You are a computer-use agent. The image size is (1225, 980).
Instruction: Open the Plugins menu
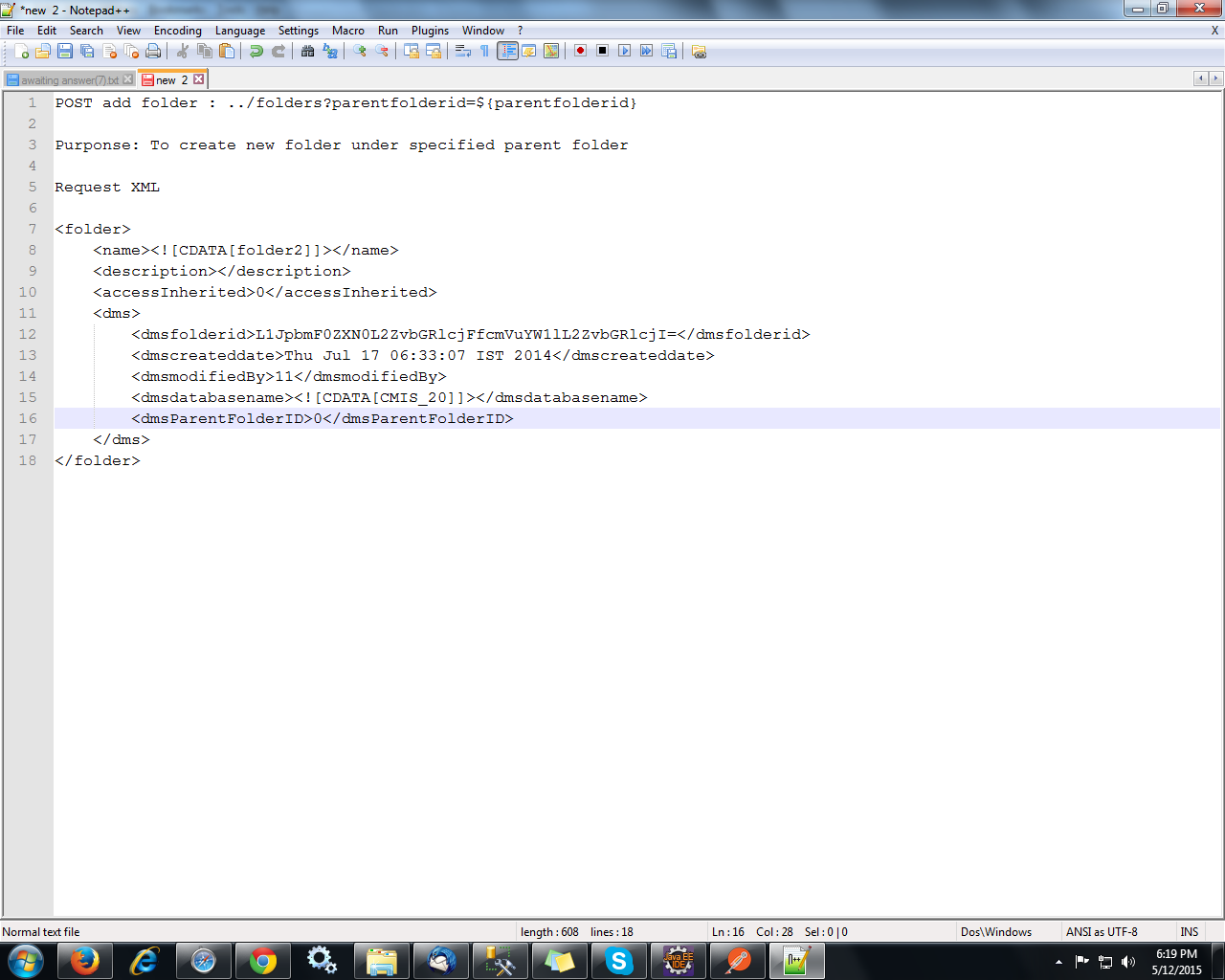[430, 31]
